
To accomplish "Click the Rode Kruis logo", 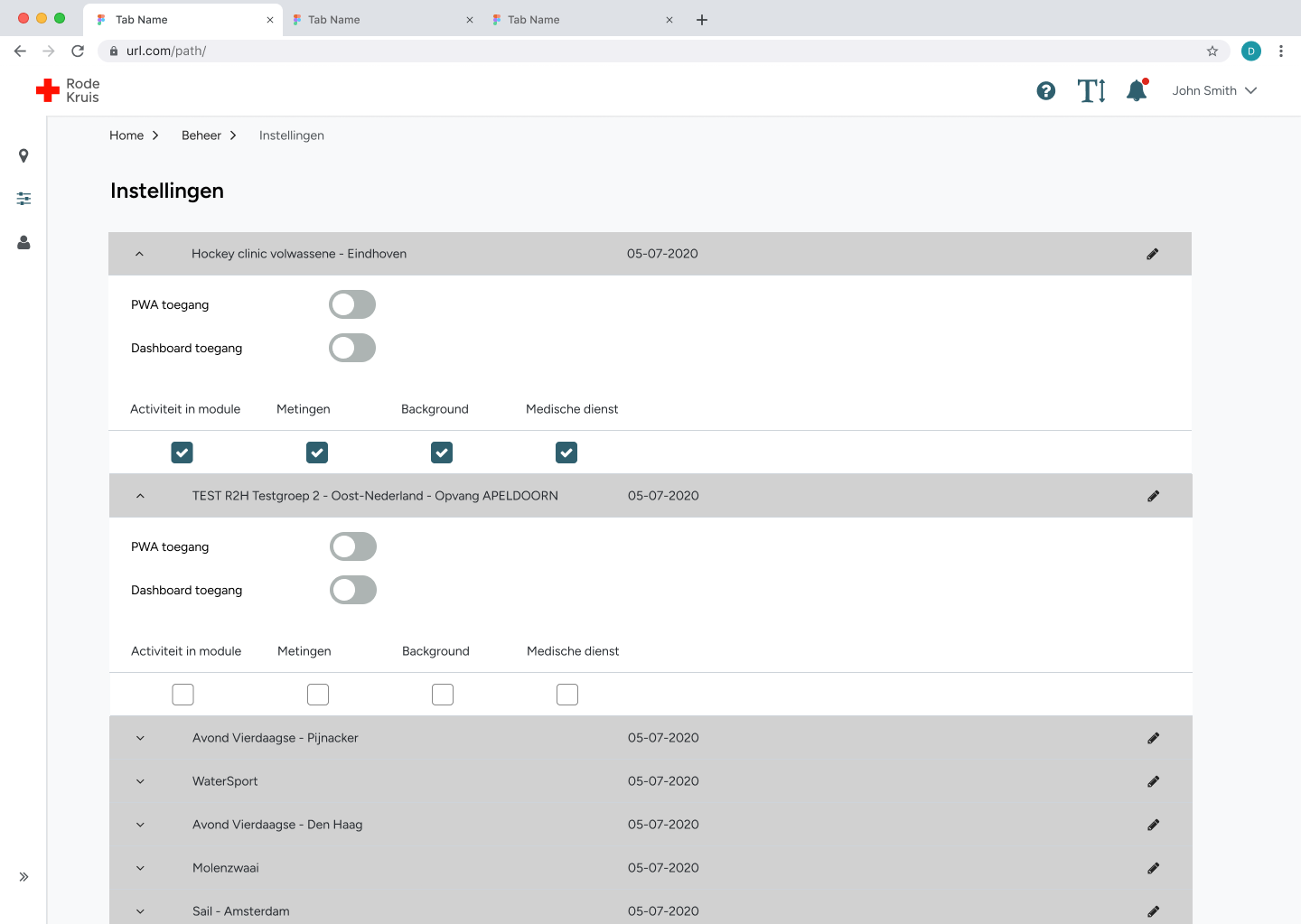I will (x=68, y=90).
